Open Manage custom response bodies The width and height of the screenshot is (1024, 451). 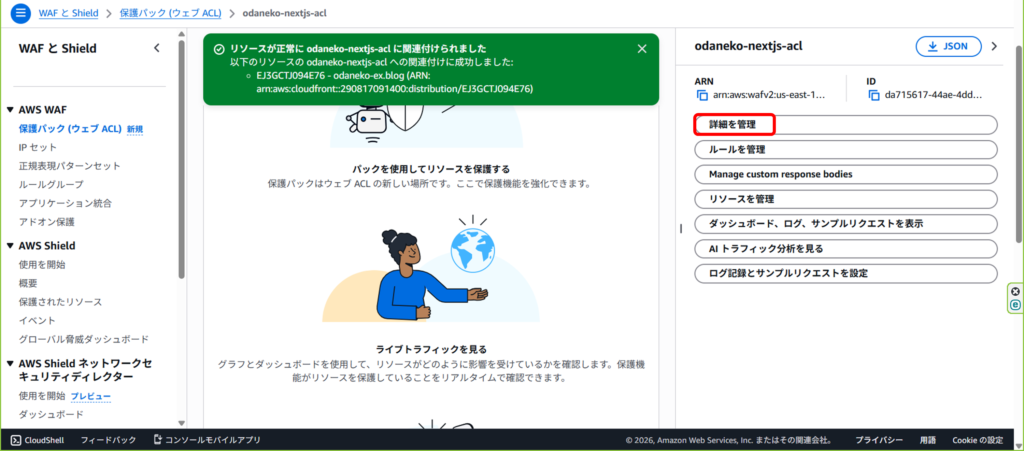point(845,174)
